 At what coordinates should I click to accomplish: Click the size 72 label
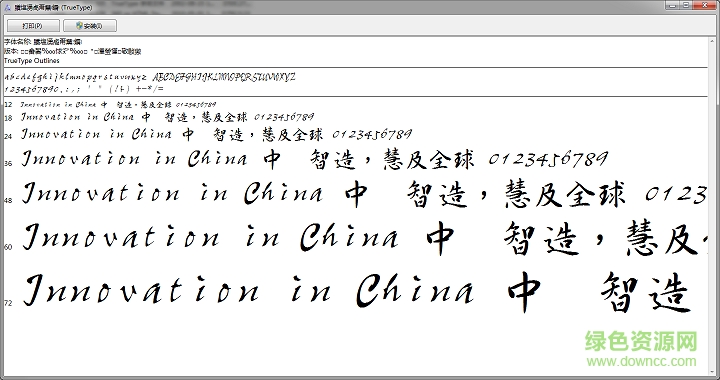8,303
